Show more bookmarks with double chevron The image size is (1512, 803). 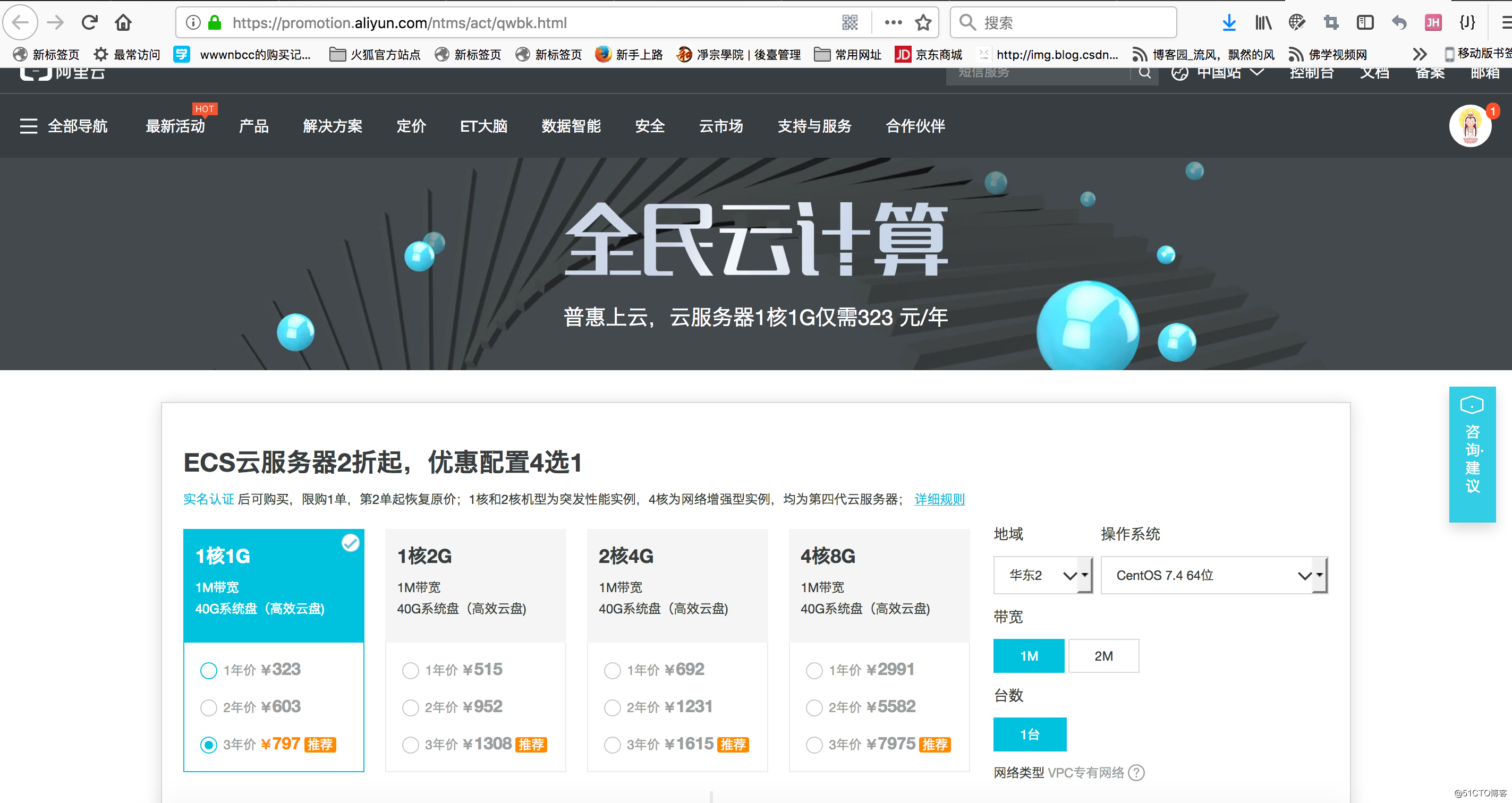[1419, 55]
